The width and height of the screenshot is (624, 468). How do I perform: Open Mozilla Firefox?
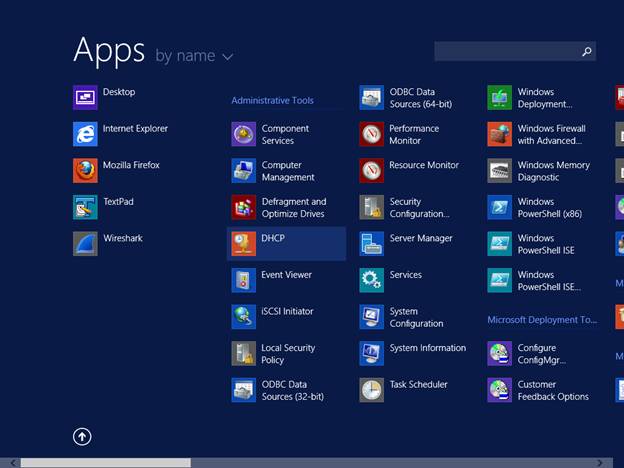pos(116,170)
